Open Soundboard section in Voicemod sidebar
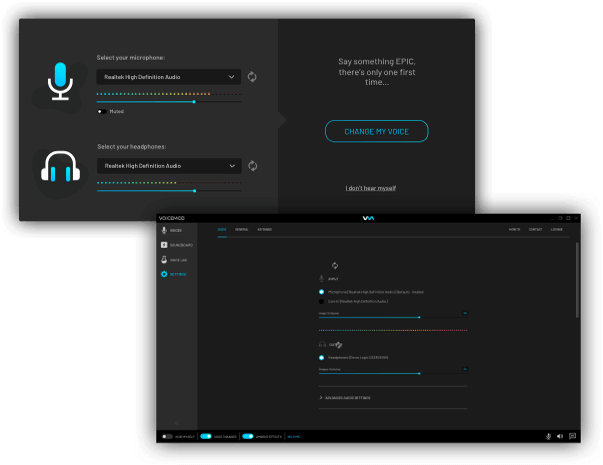Screen dimensions: 603x465 tap(177, 245)
